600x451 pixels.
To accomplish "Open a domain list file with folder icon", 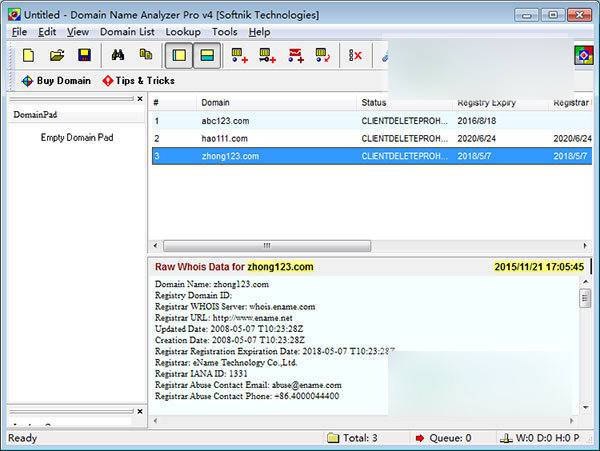I will (57, 55).
